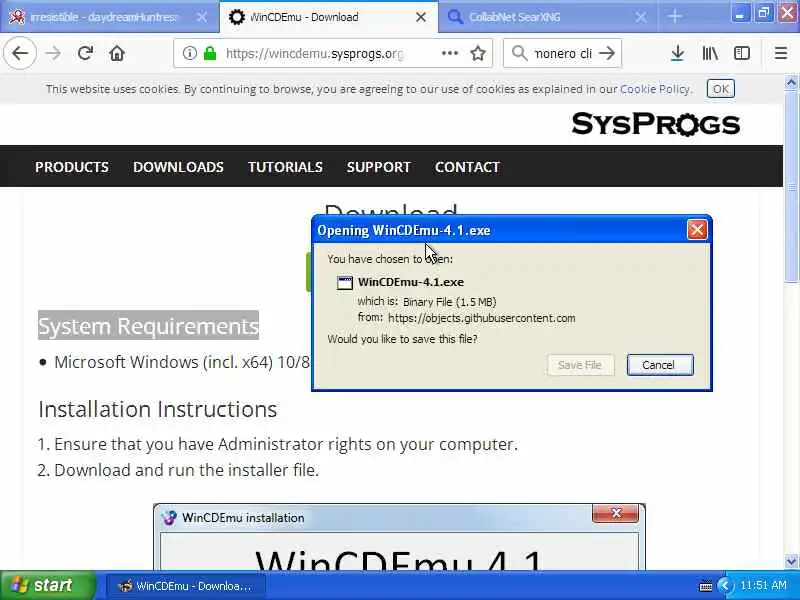800x600 pixels.
Task: Open the SUPPORT menu
Action: coord(379,167)
